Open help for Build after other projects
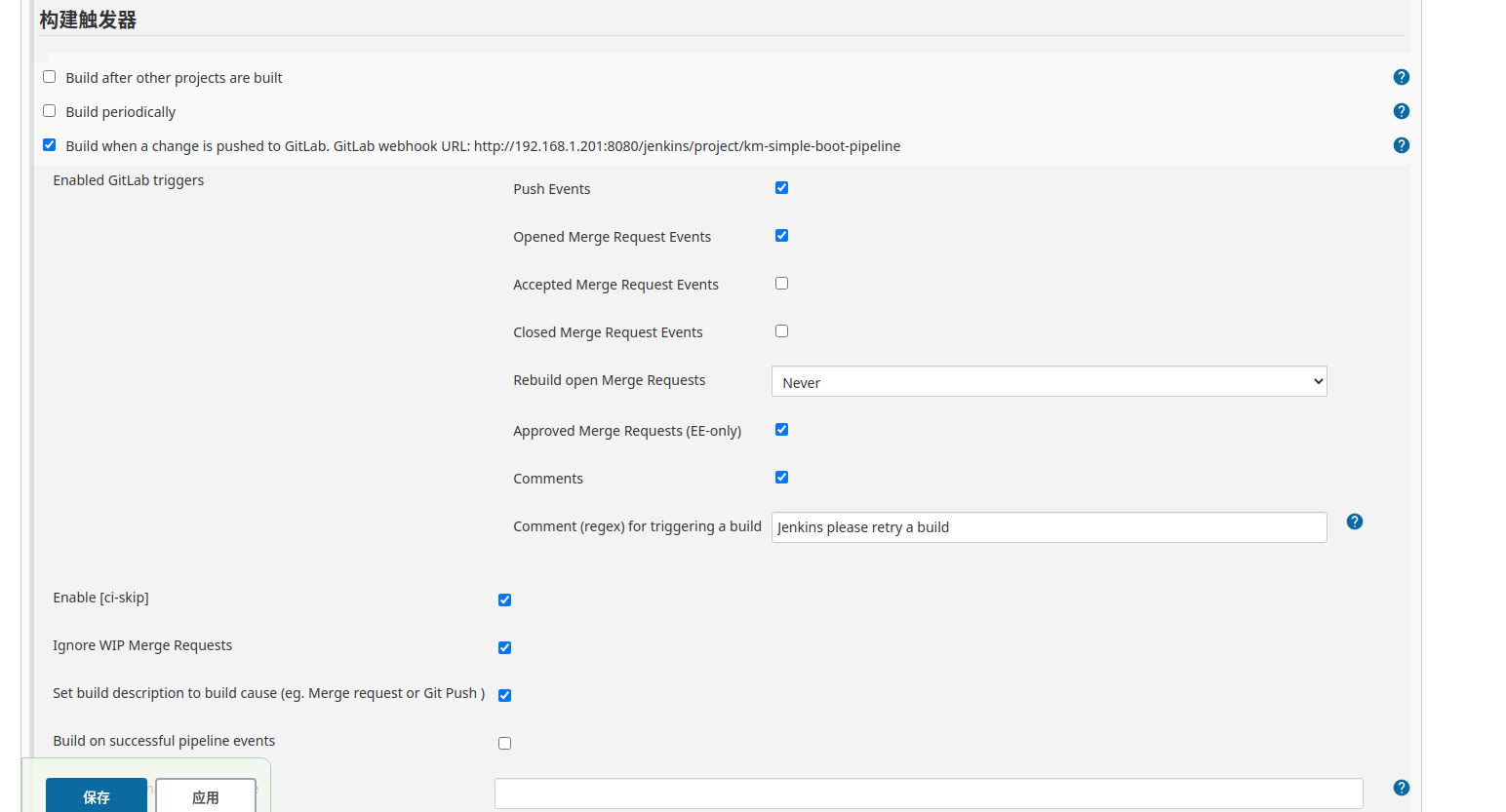1506x812 pixels. click(1401, 77)
